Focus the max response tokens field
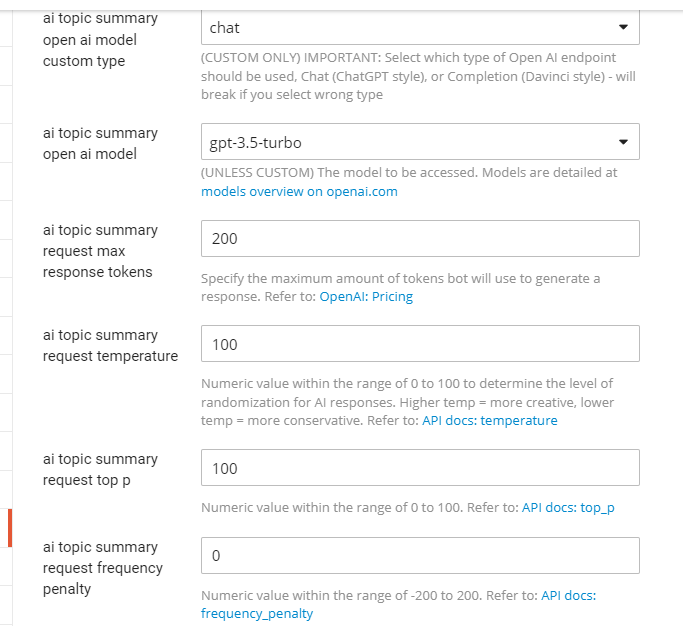 [420, 238]
